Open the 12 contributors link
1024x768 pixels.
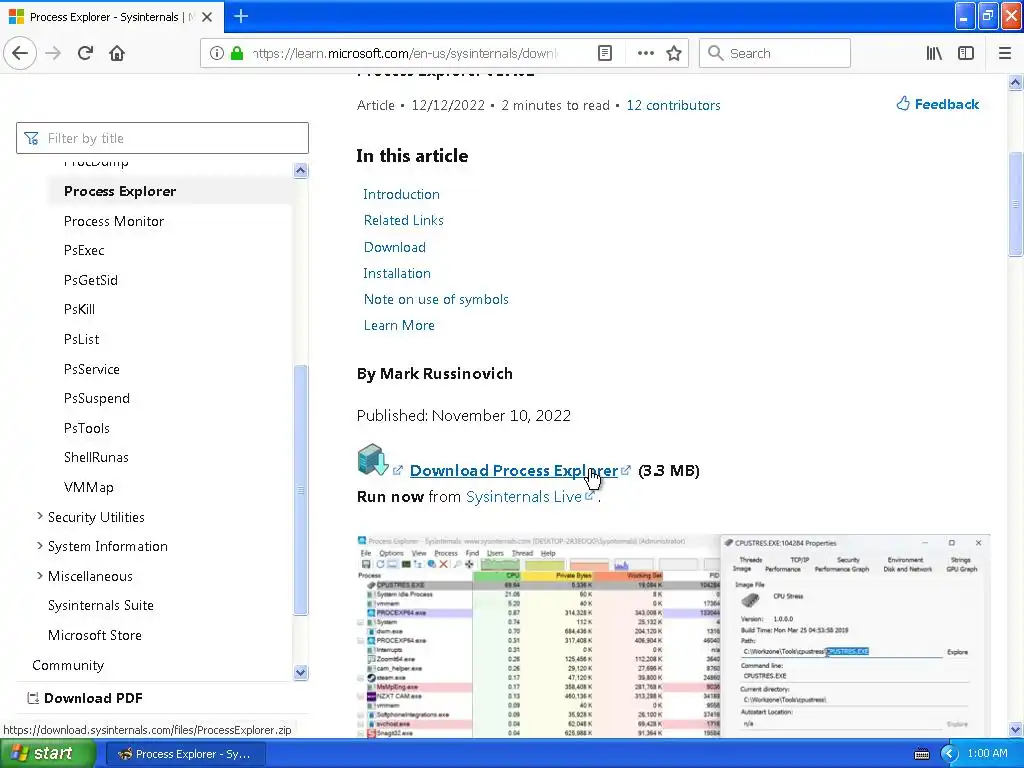point(673,106)
